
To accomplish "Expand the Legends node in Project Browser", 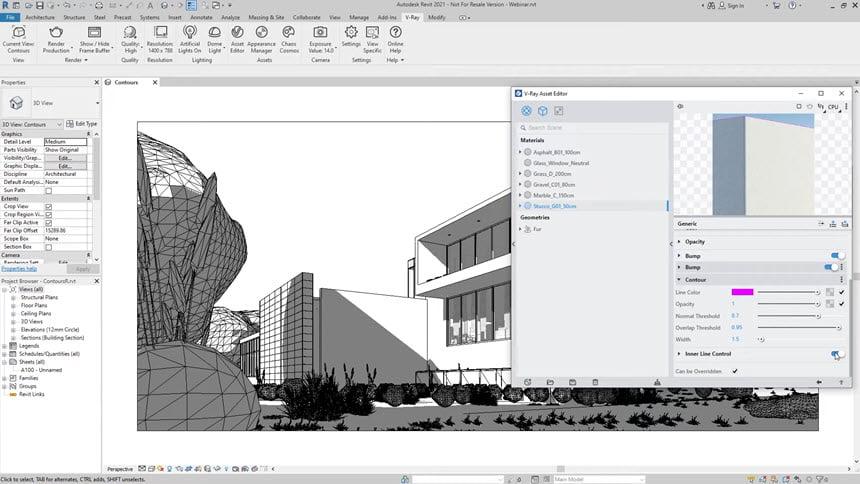I will coord(4,346).
